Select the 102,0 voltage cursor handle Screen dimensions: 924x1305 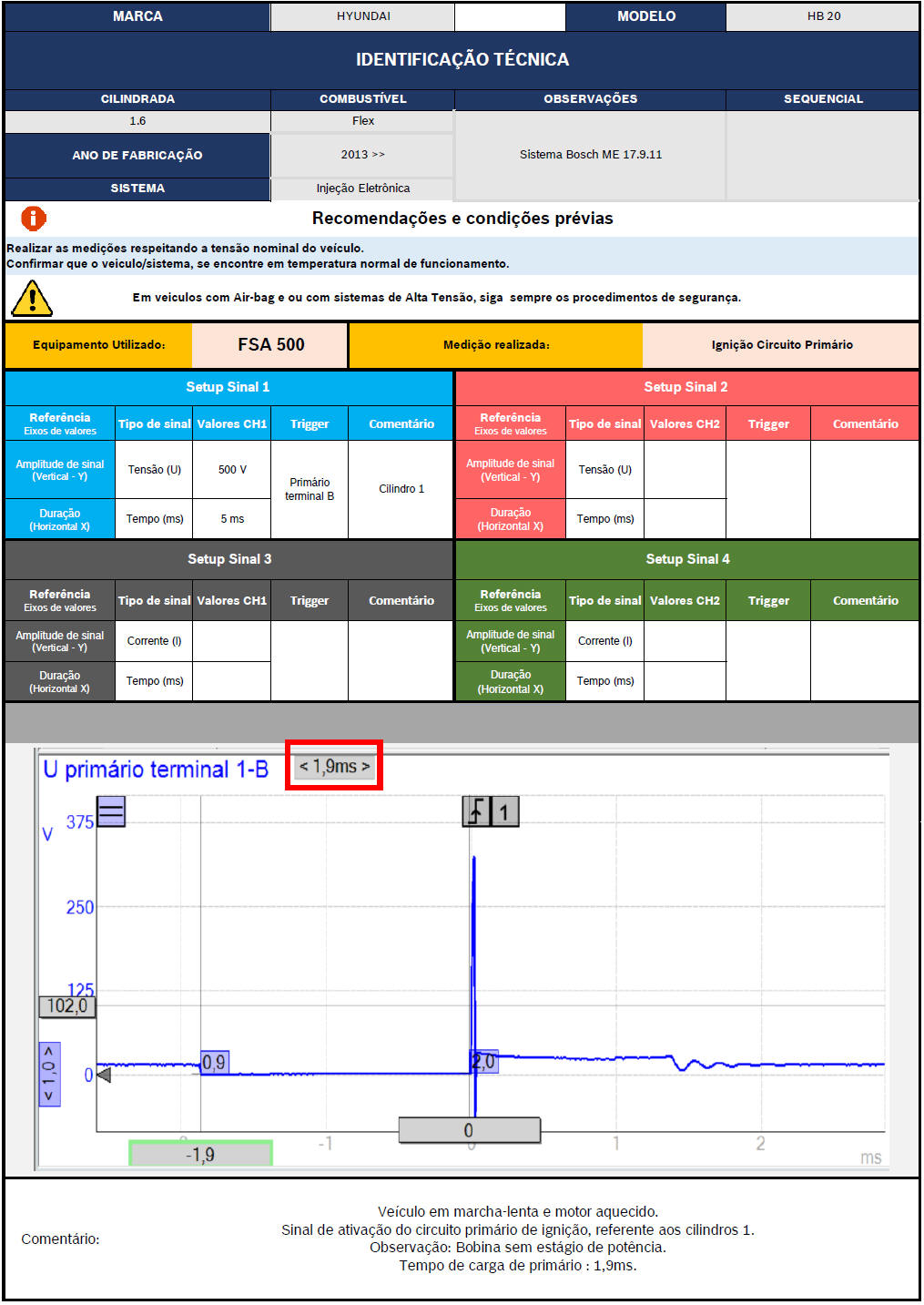pyautogui.click(x=66, y=1006)
